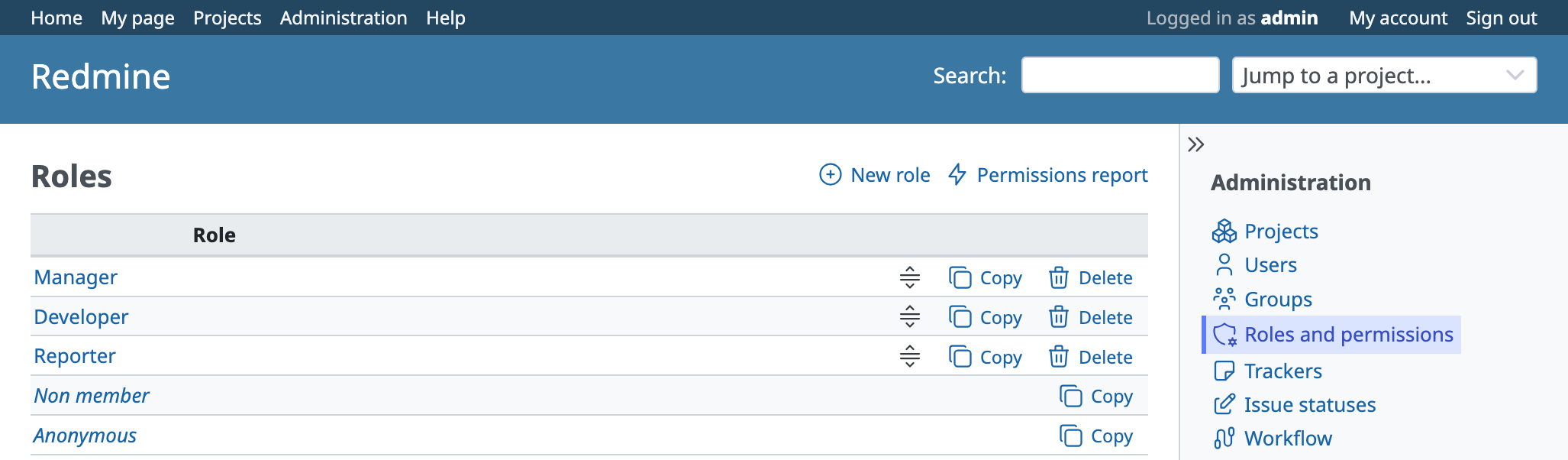This screenshot has width=1568, height=460.
Task: Click the plus icon beside New role
Action: [x=830, y=175]
